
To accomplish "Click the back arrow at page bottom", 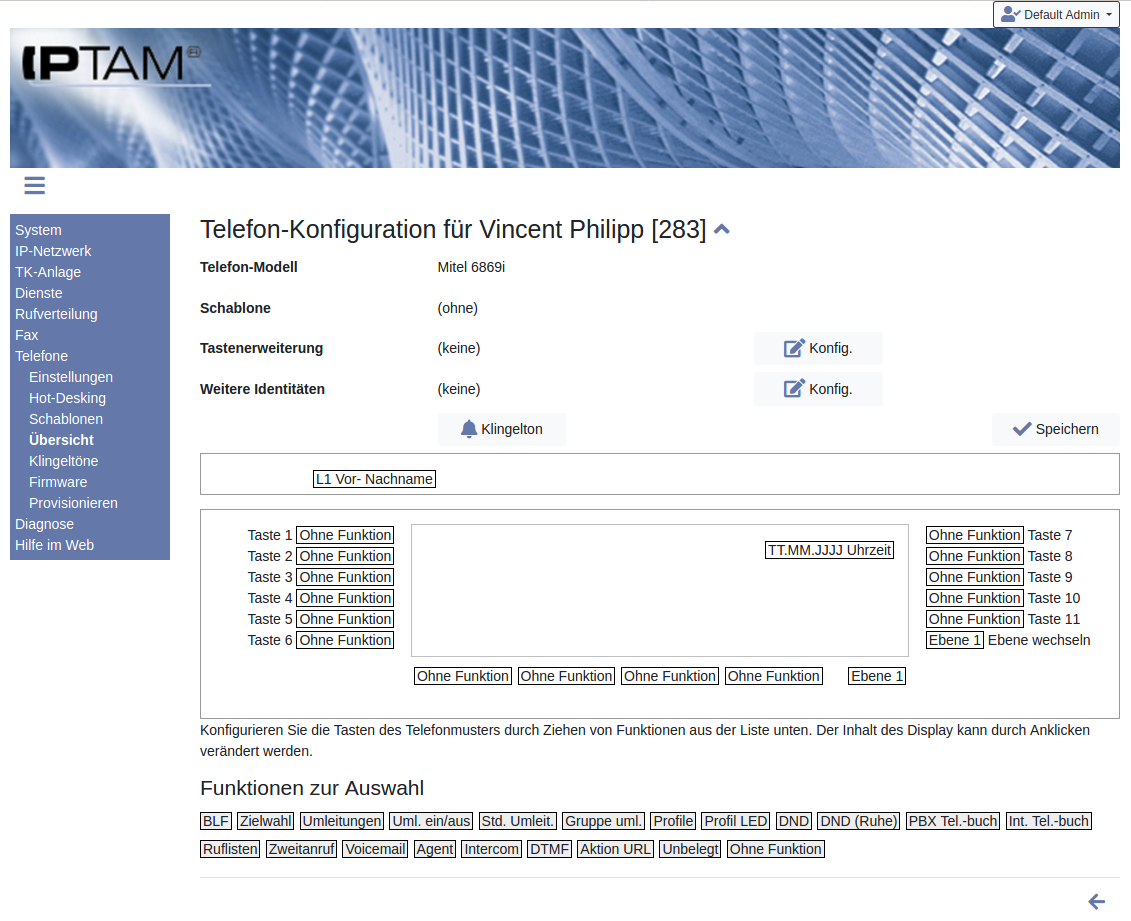I will pyautogui.click(x=1096, y=901).
